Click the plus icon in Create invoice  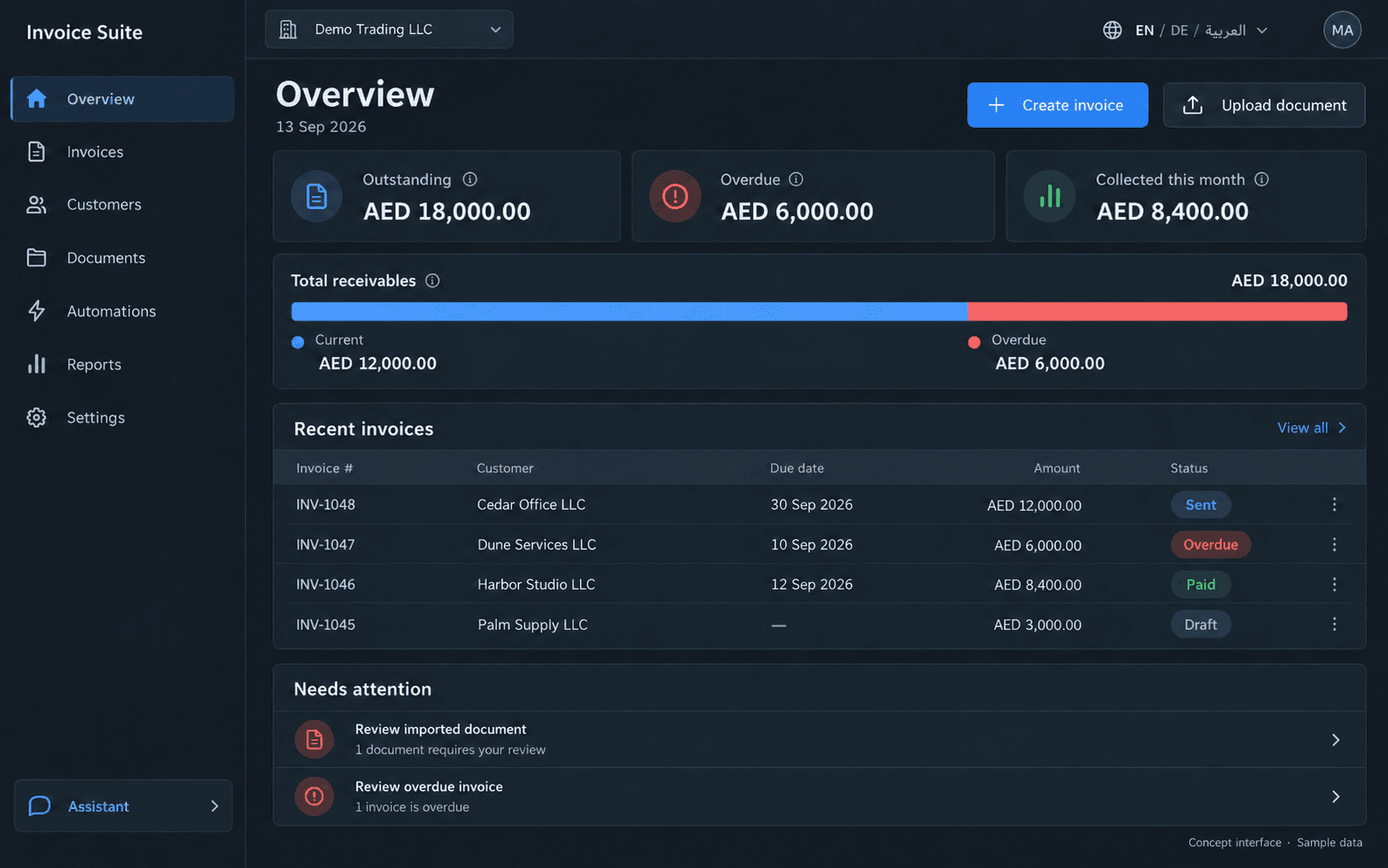click(996, 105)
